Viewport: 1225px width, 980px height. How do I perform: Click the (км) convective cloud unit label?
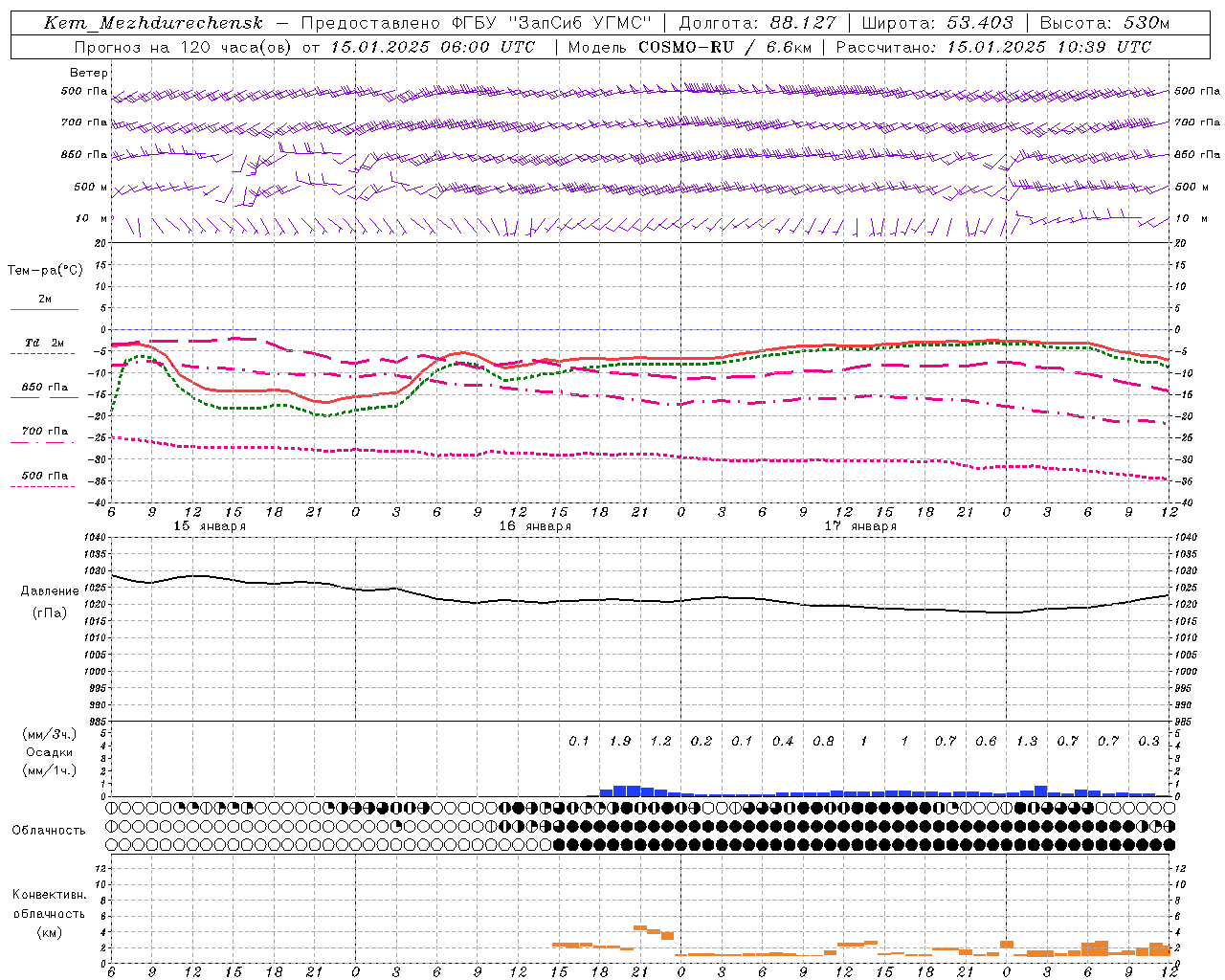(49, 933)
